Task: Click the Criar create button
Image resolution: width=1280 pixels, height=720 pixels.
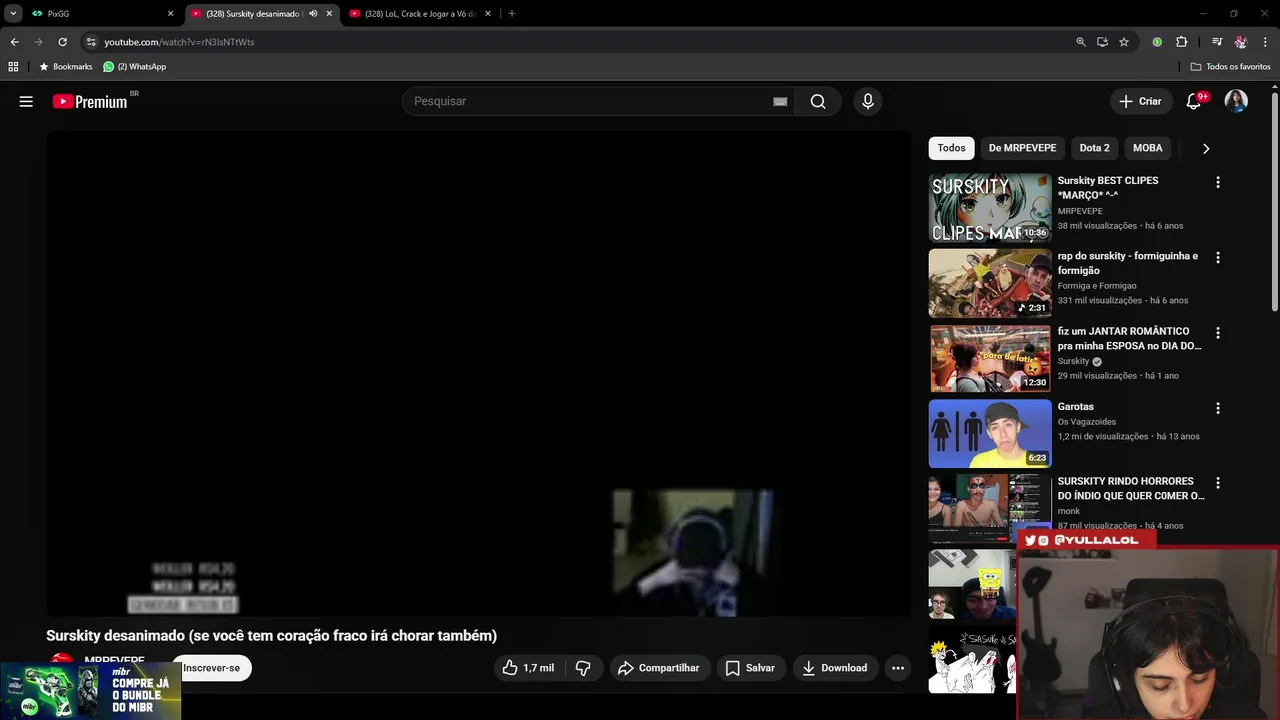Action: tap(1140, 101)
